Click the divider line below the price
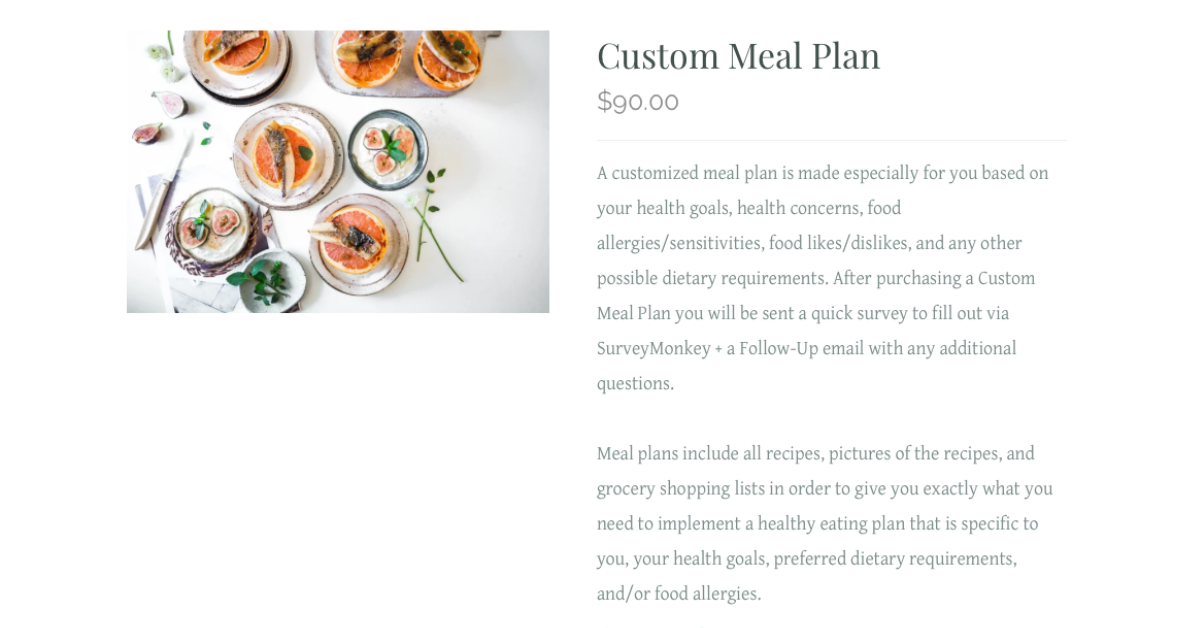Viewport: 1200px width, 628px height. point(832,140)
